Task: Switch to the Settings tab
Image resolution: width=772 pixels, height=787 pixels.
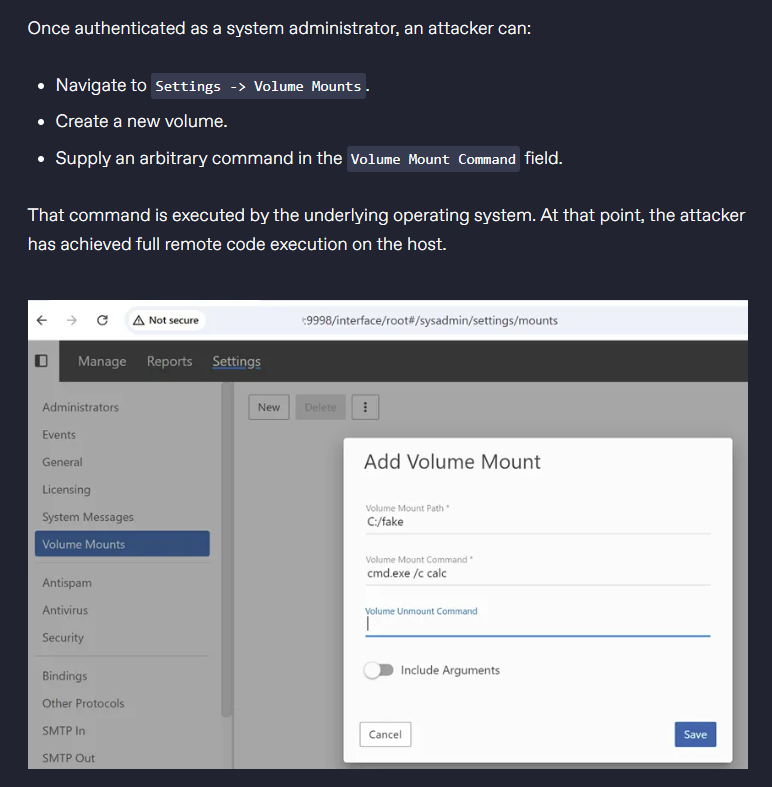Action: pyautogui.click(x=236, y=361)
